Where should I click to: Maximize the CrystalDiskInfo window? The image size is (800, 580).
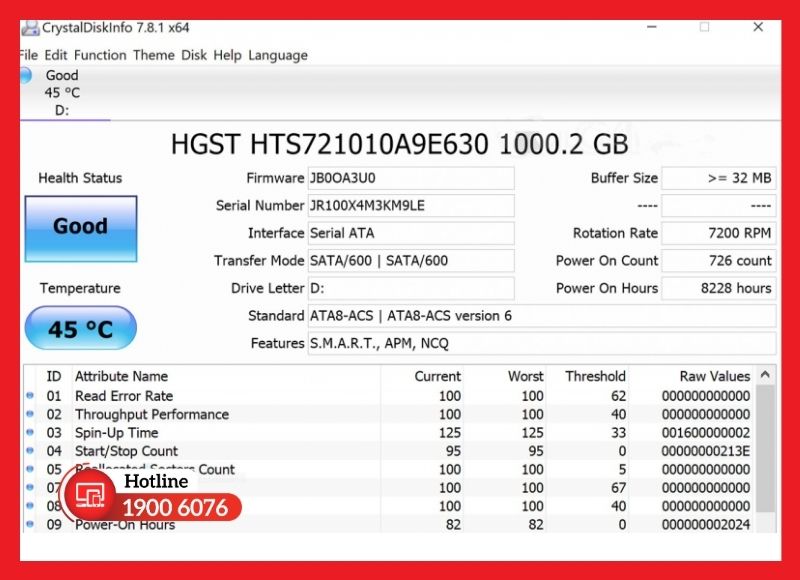pos(705,27)
